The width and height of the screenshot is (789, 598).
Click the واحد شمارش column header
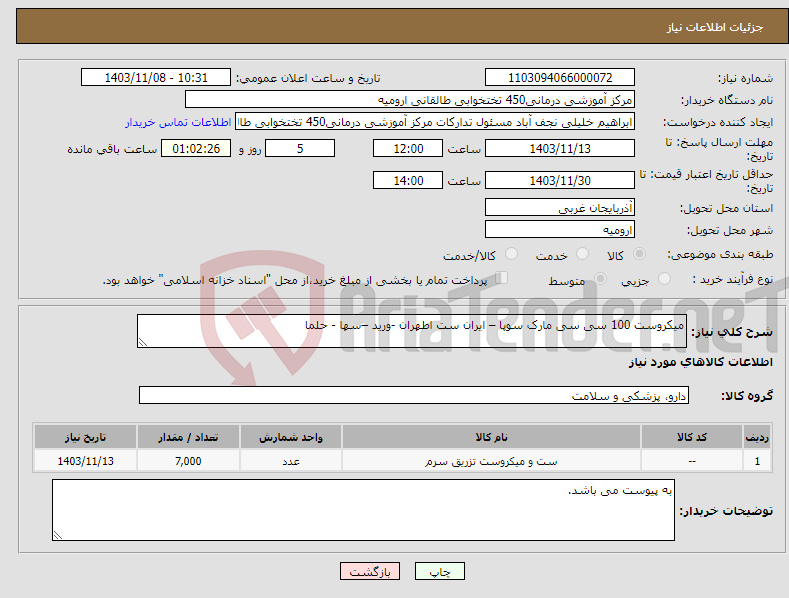(291, 437)
